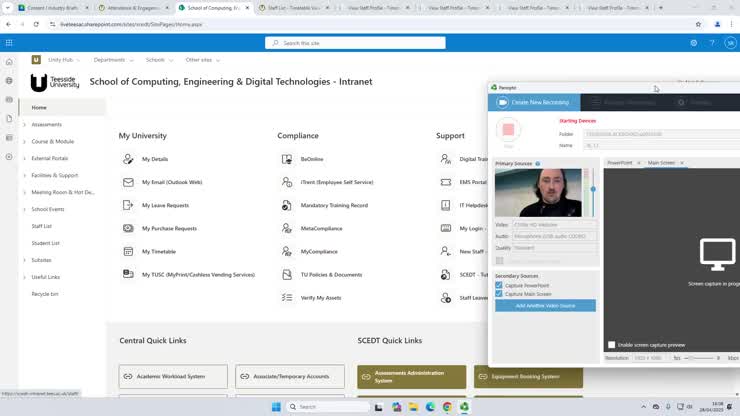
Task: Adjust the Panopto fps slider
Action: pyautogui.click(x=699, y=358)
